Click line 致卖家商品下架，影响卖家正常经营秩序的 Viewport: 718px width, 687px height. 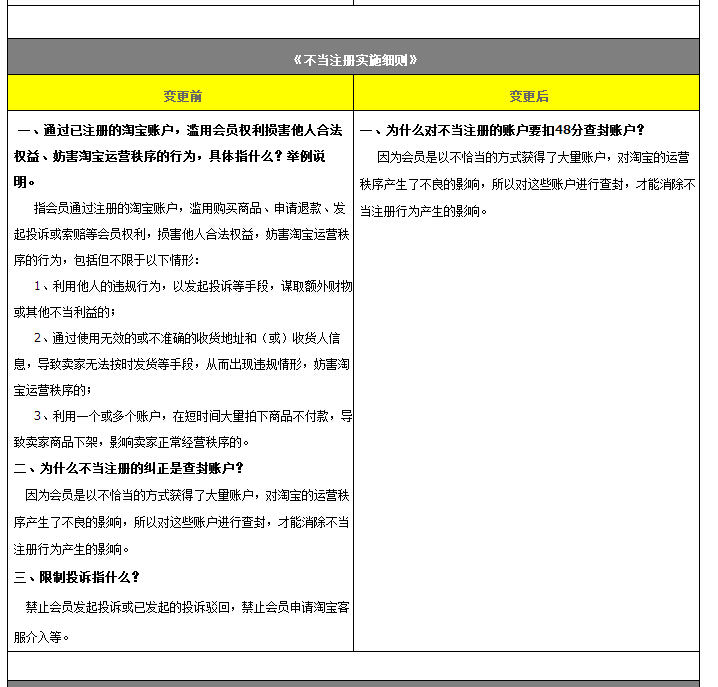131,442
